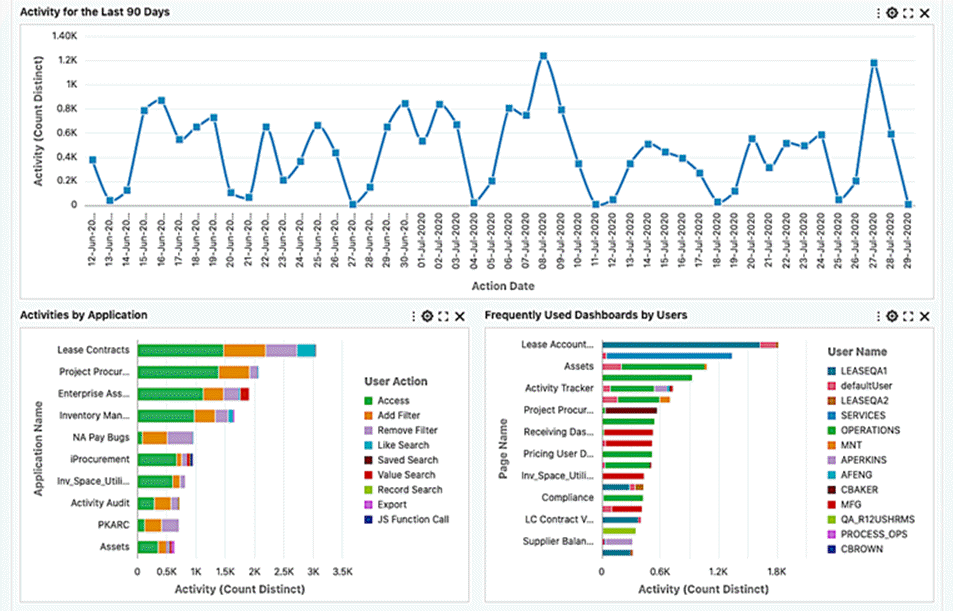
Task: Toggle QA_R12USHRMS user legend entry
Action: [871, 519]
